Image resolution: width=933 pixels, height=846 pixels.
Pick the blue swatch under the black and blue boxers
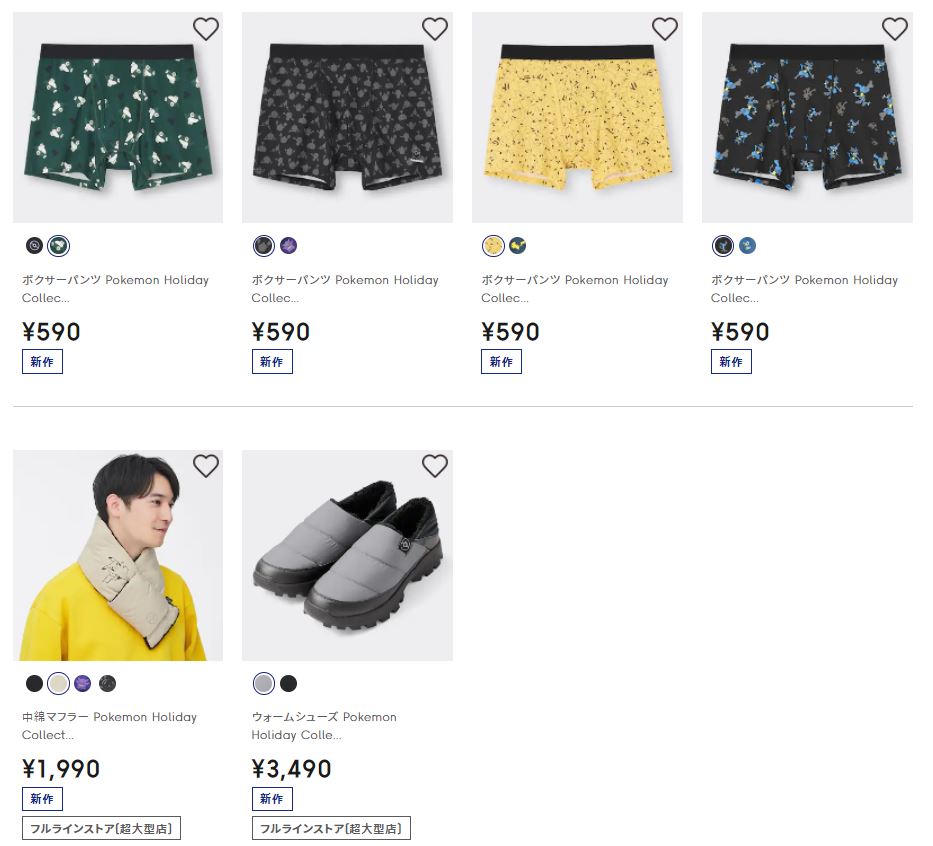click(747, 246)
